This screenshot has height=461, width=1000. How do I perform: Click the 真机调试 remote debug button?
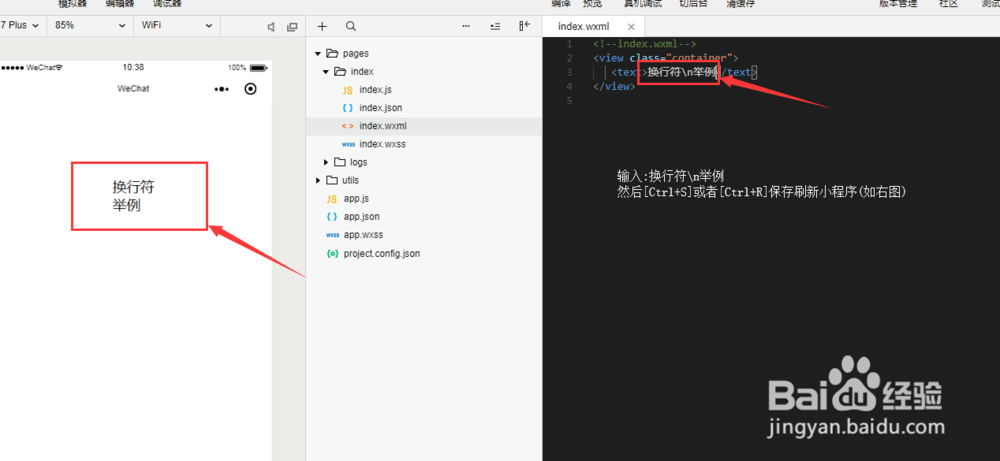pos(643,3)
